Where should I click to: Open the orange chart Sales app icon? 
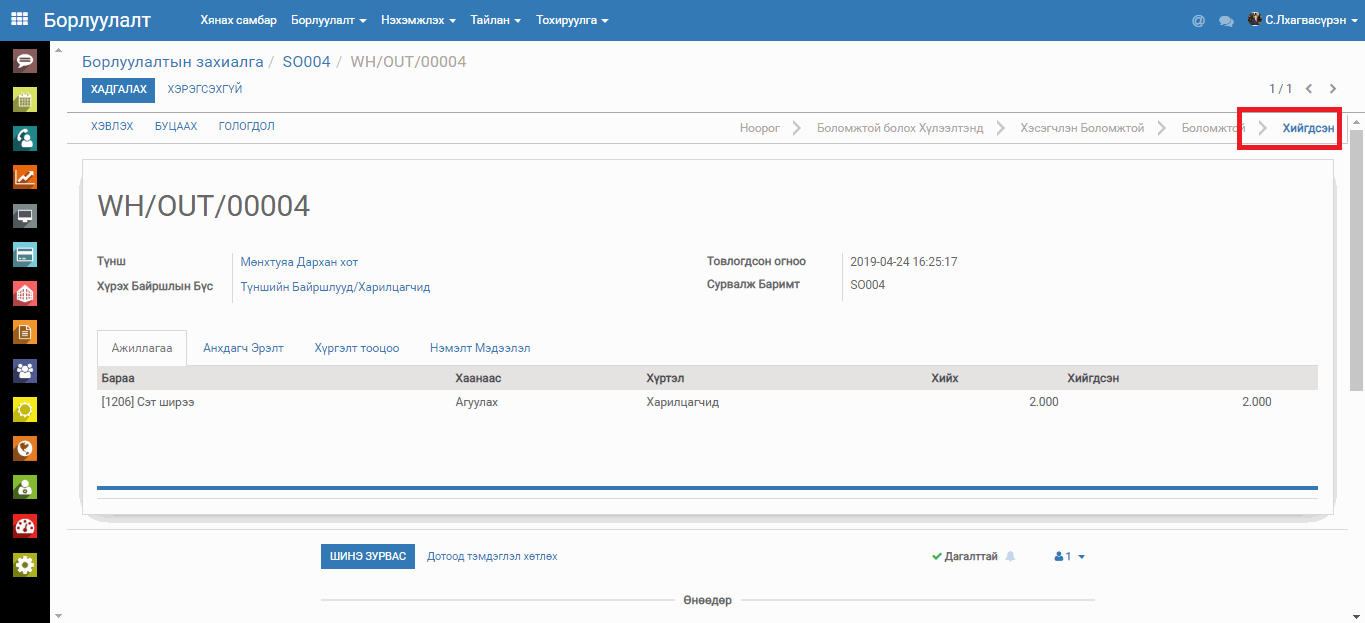25,177
